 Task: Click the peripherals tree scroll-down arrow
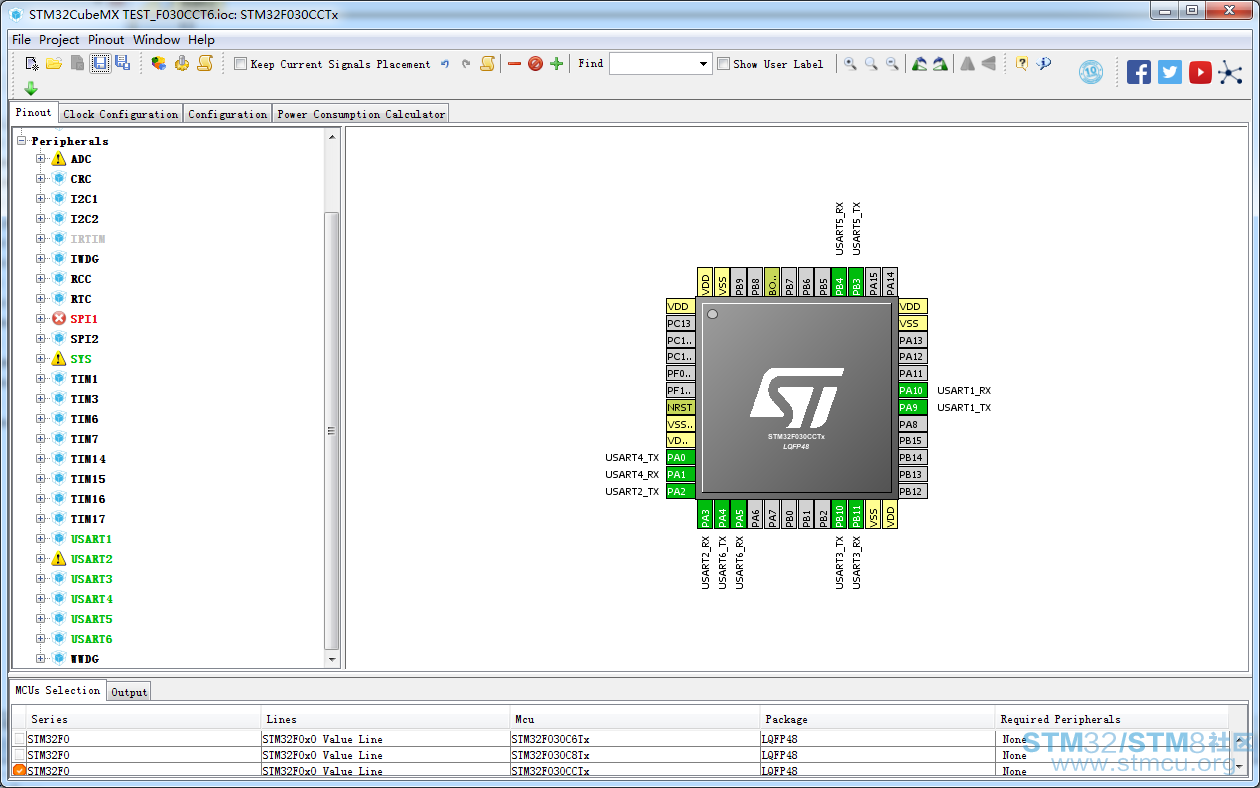[x=333, y=660]
